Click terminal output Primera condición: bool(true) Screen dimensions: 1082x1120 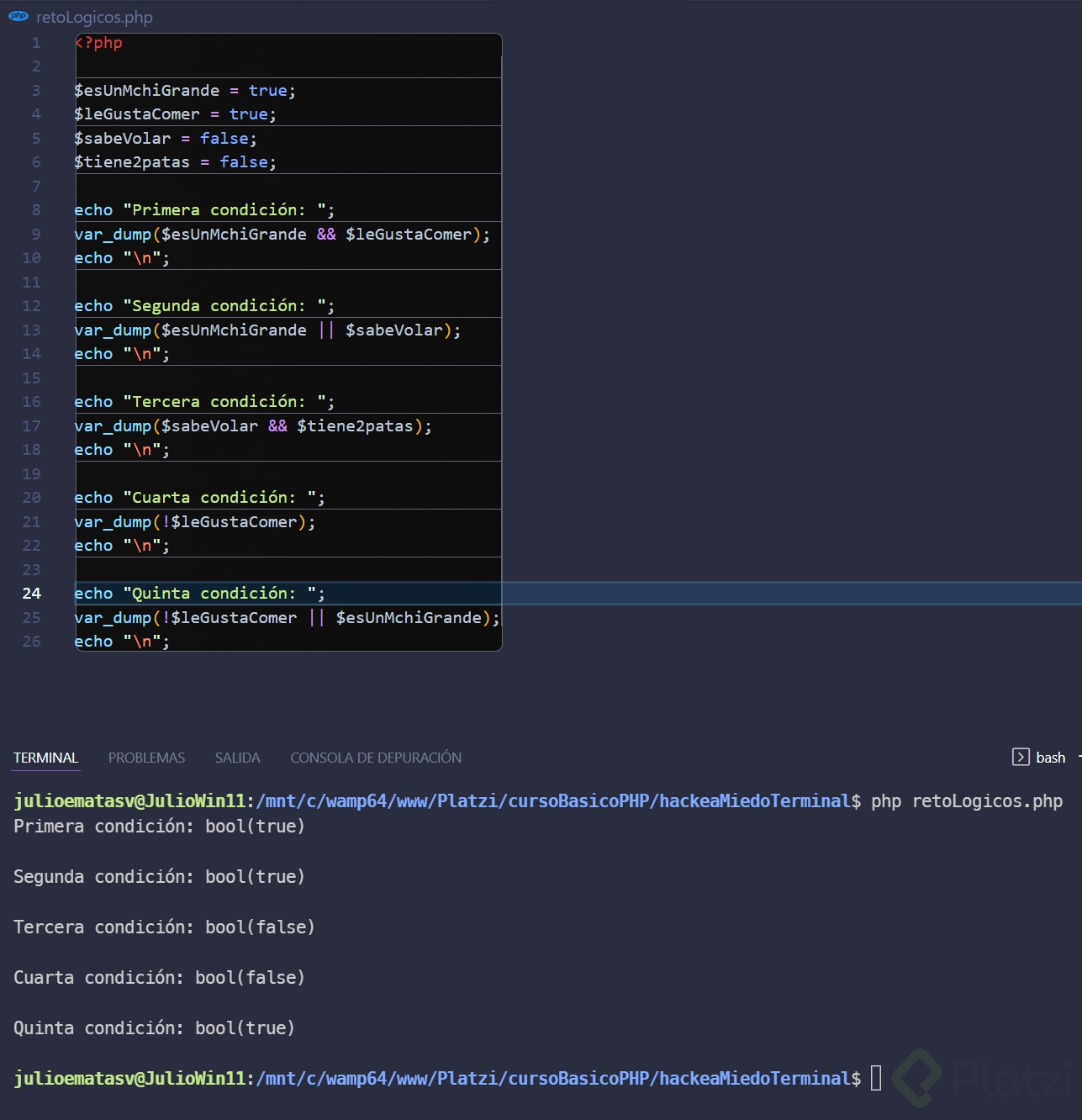[x=159, y=827]
